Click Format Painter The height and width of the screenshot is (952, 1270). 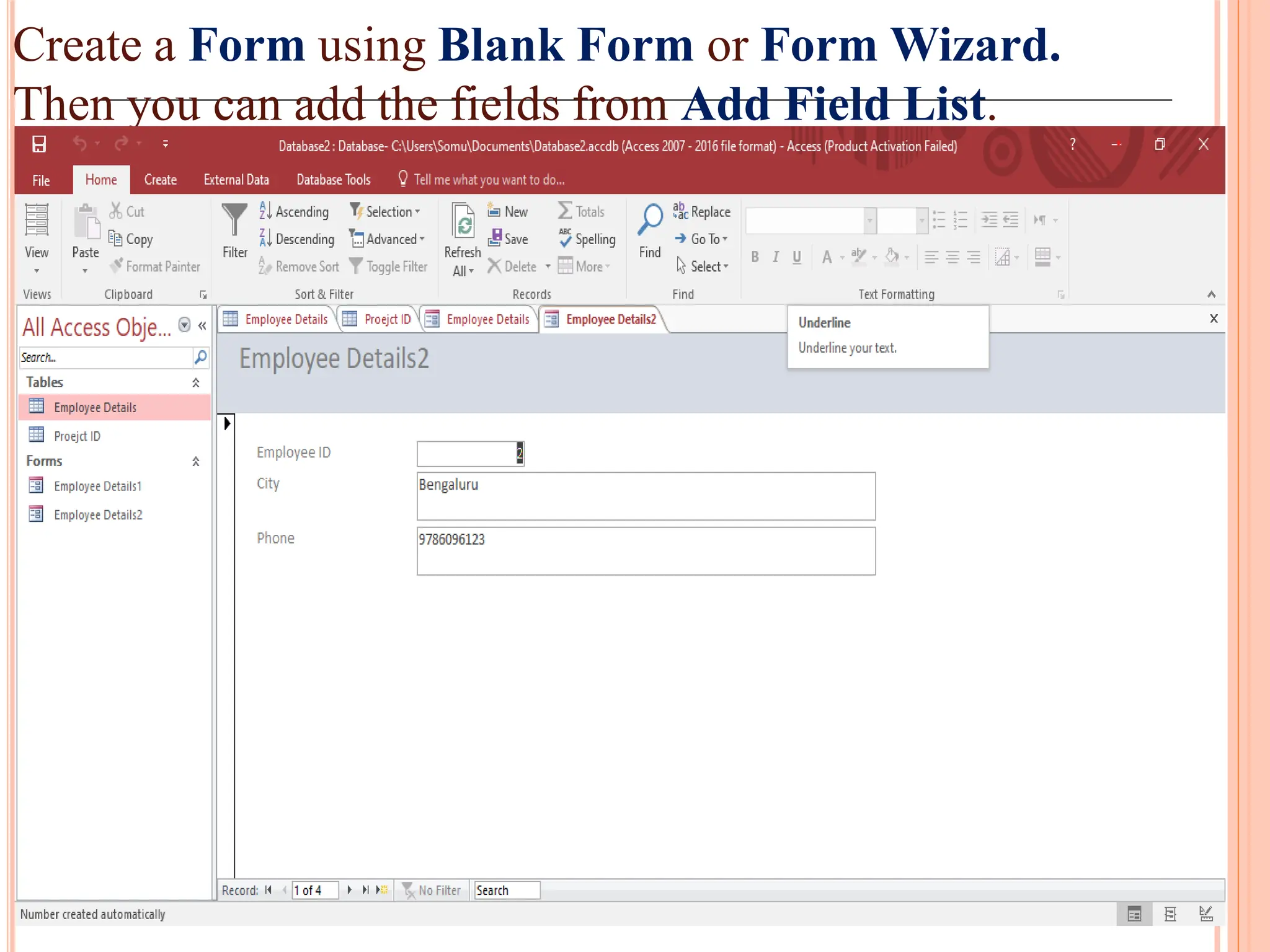pos(155,267)
